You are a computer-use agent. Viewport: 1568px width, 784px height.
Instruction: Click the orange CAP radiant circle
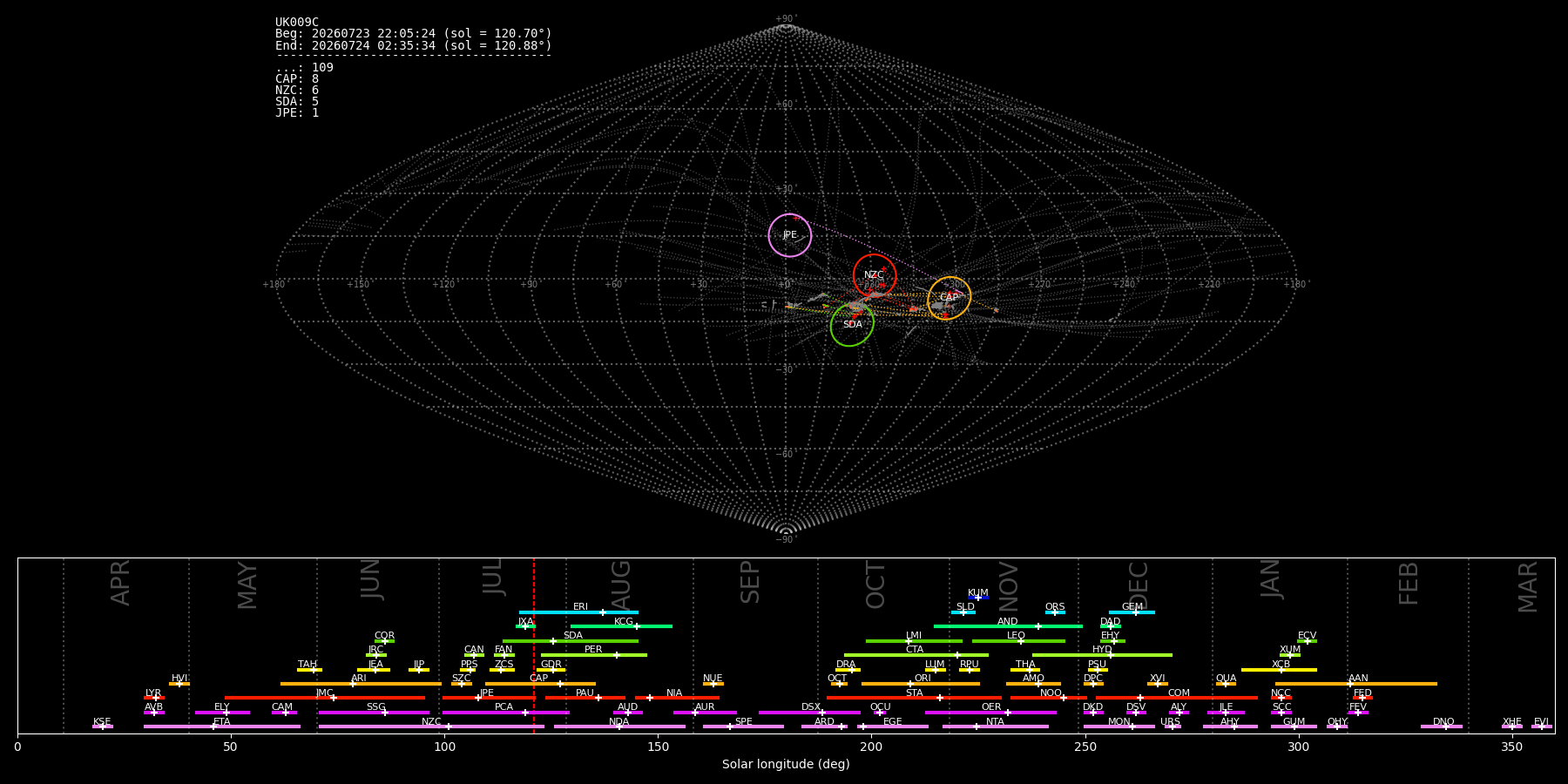950,298
